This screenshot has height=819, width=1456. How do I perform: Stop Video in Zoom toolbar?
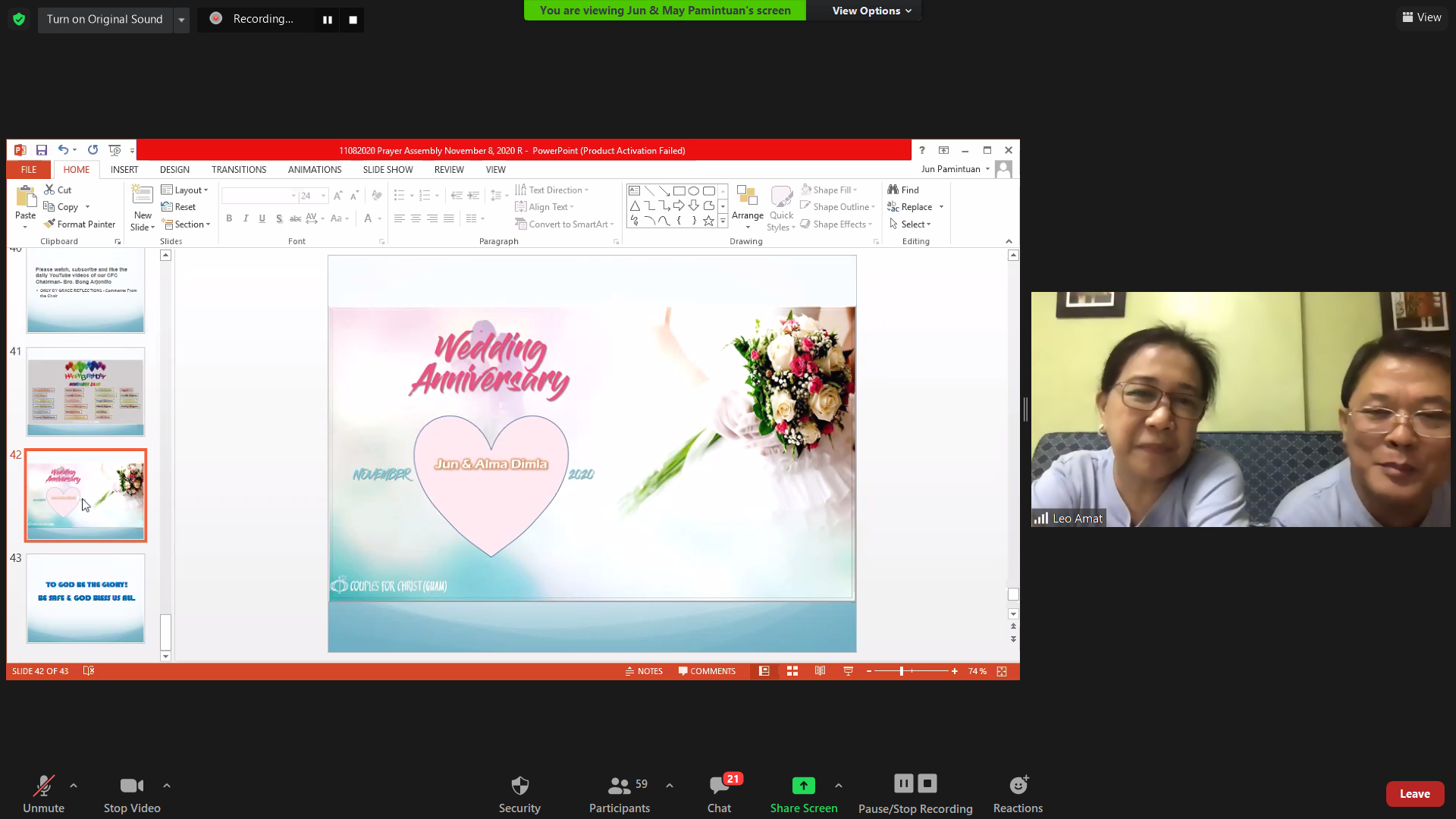pyautogui.click(x=132, y=794)
